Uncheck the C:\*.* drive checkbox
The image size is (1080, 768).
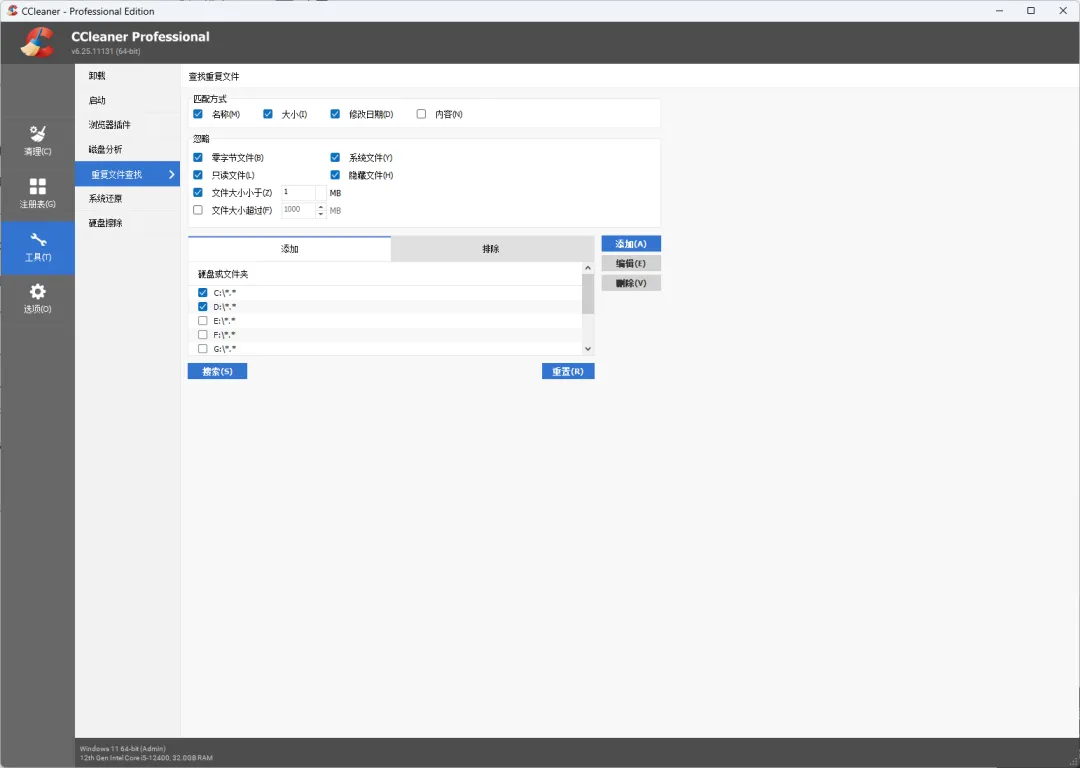(202, 293)
